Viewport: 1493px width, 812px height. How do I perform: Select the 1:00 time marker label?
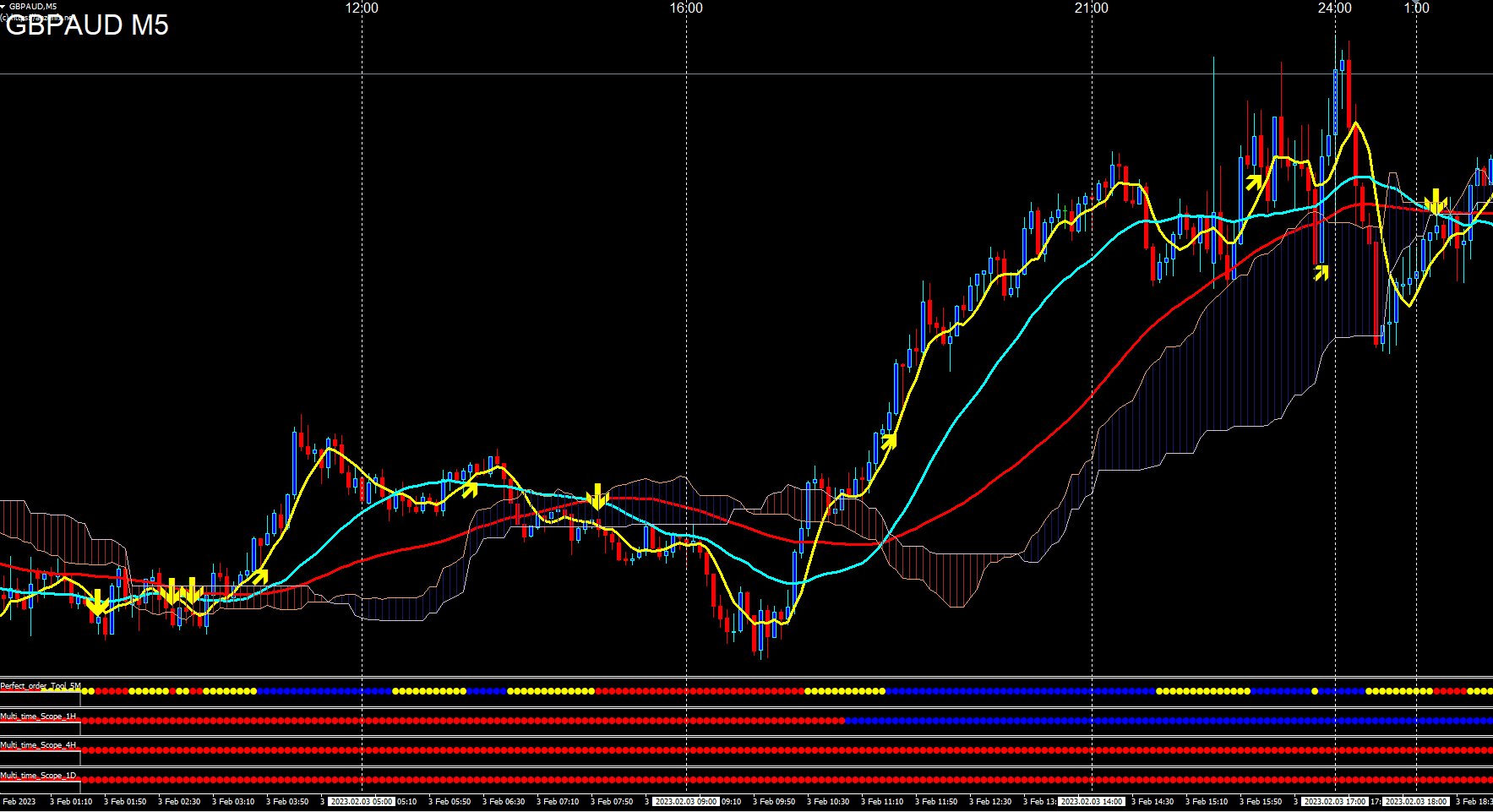(x=1417, y=8)
